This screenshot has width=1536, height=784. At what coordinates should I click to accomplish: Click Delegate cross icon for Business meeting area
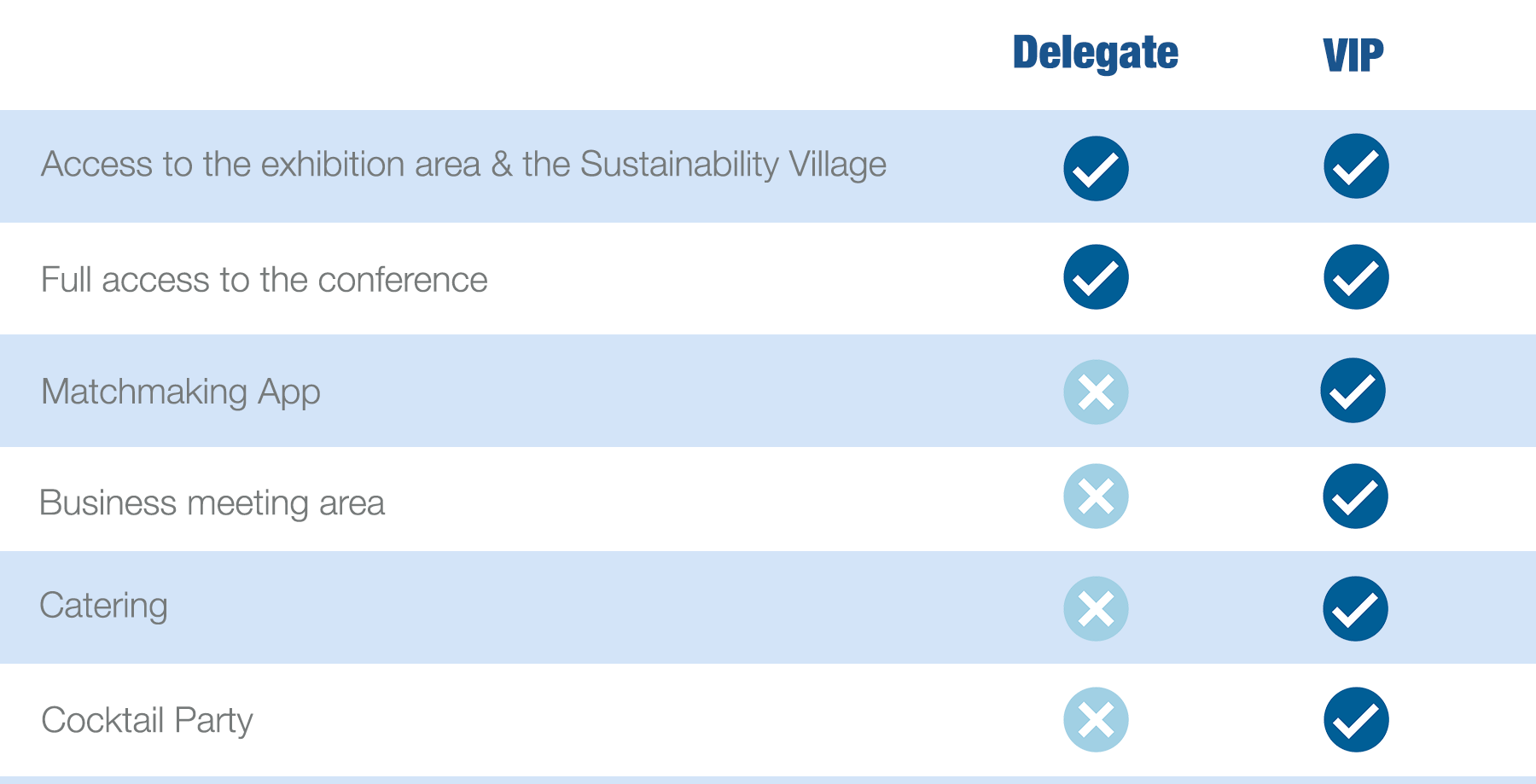pos(1096,497)
